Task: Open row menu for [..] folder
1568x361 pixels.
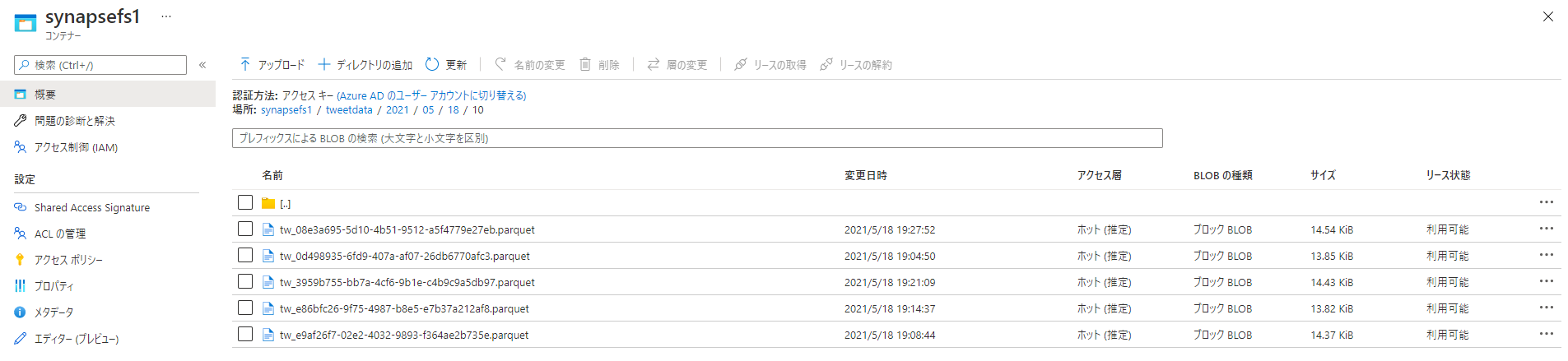Action: pyautogui.click(x=1547, y=202)
